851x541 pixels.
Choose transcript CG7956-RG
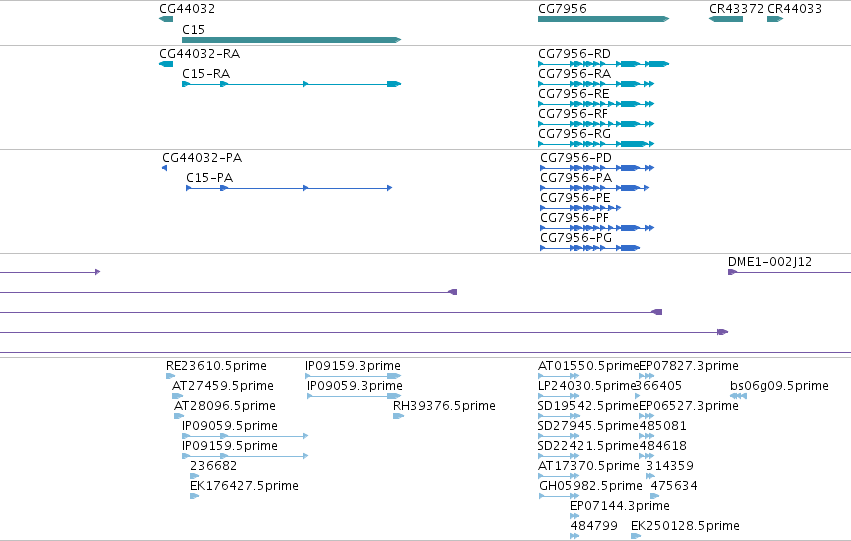(x=596, y=144)
